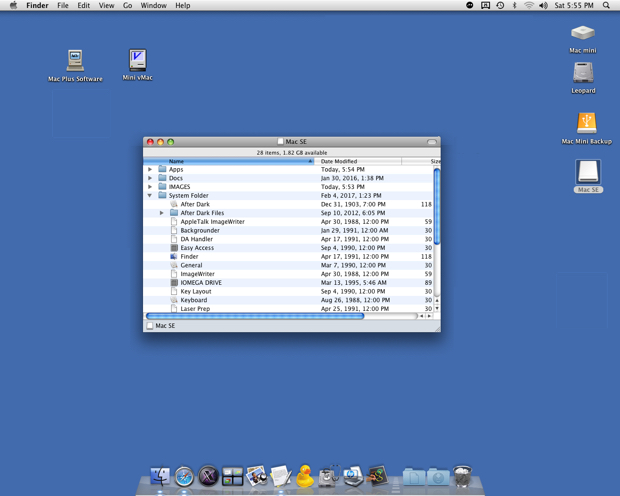
Task: Select the After Dark file row
Action: [x=288, y=204]
